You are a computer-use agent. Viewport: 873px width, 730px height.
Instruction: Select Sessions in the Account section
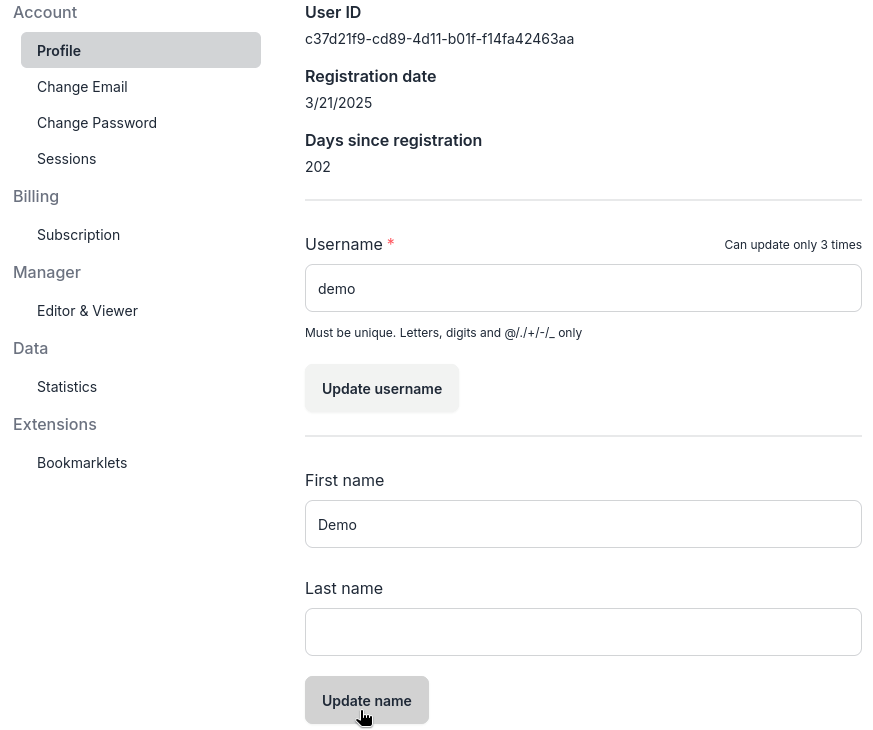point(67,159)
